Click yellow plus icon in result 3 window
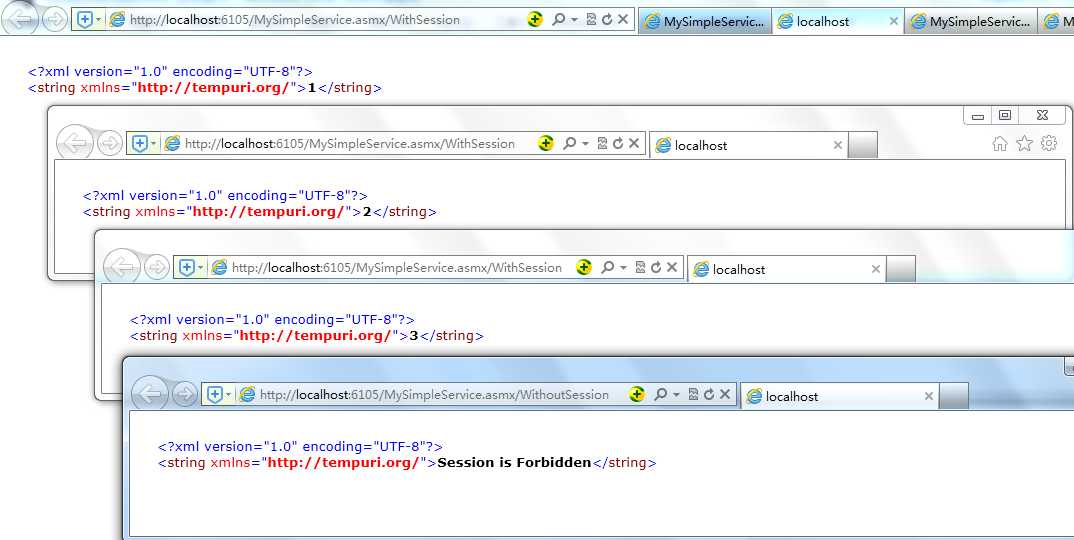The height and width of the screenshot is (540, 1074). click(x=584, y=267)
